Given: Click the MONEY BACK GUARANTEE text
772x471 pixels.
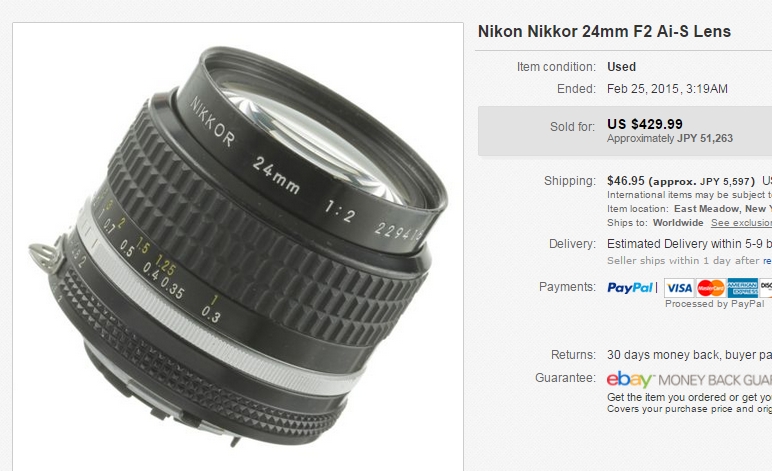Looking at the screenshot, I should pos(715,380).
